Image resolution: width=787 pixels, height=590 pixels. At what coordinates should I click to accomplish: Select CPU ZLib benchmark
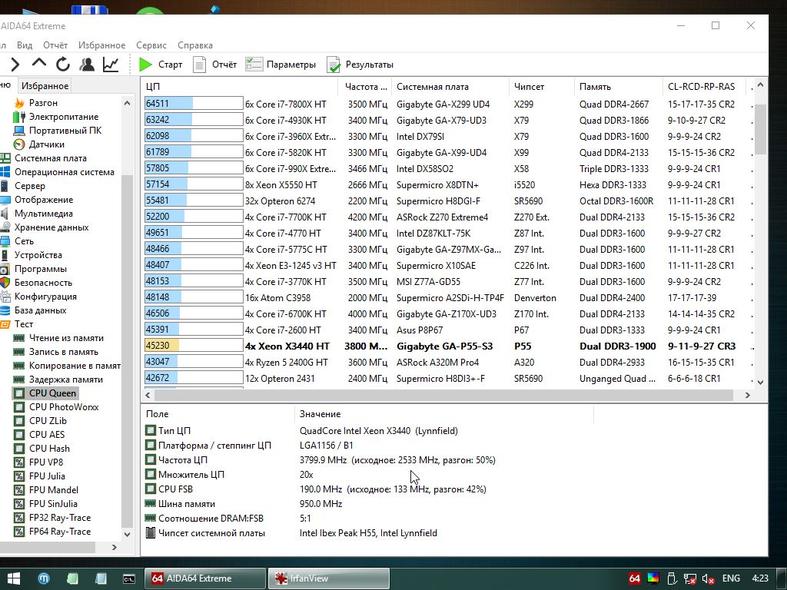[x=48, y=421]
